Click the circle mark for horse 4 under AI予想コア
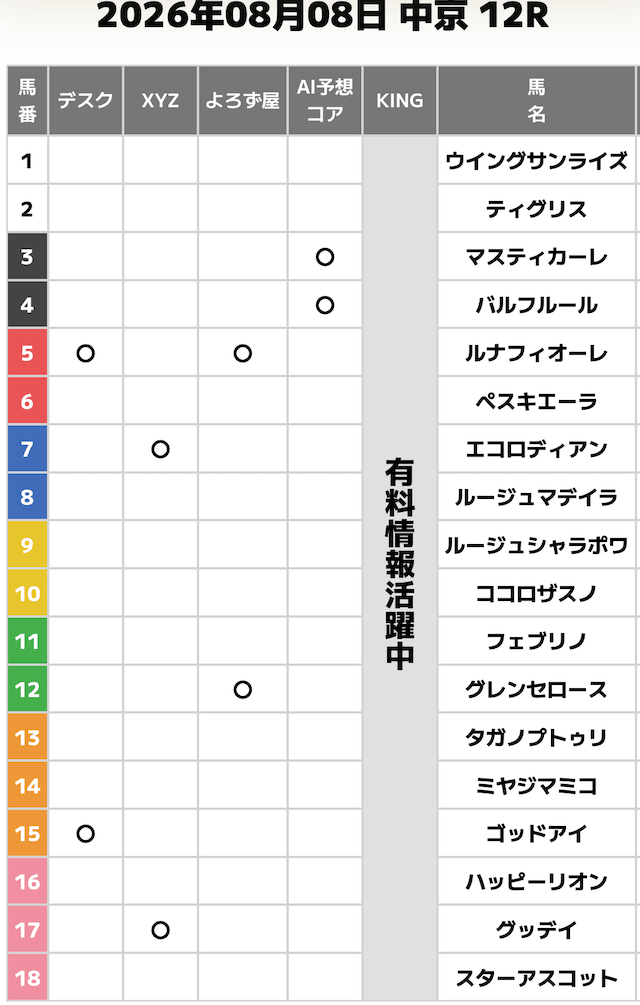The image size is (640, 1005). (x=325, y=305)
